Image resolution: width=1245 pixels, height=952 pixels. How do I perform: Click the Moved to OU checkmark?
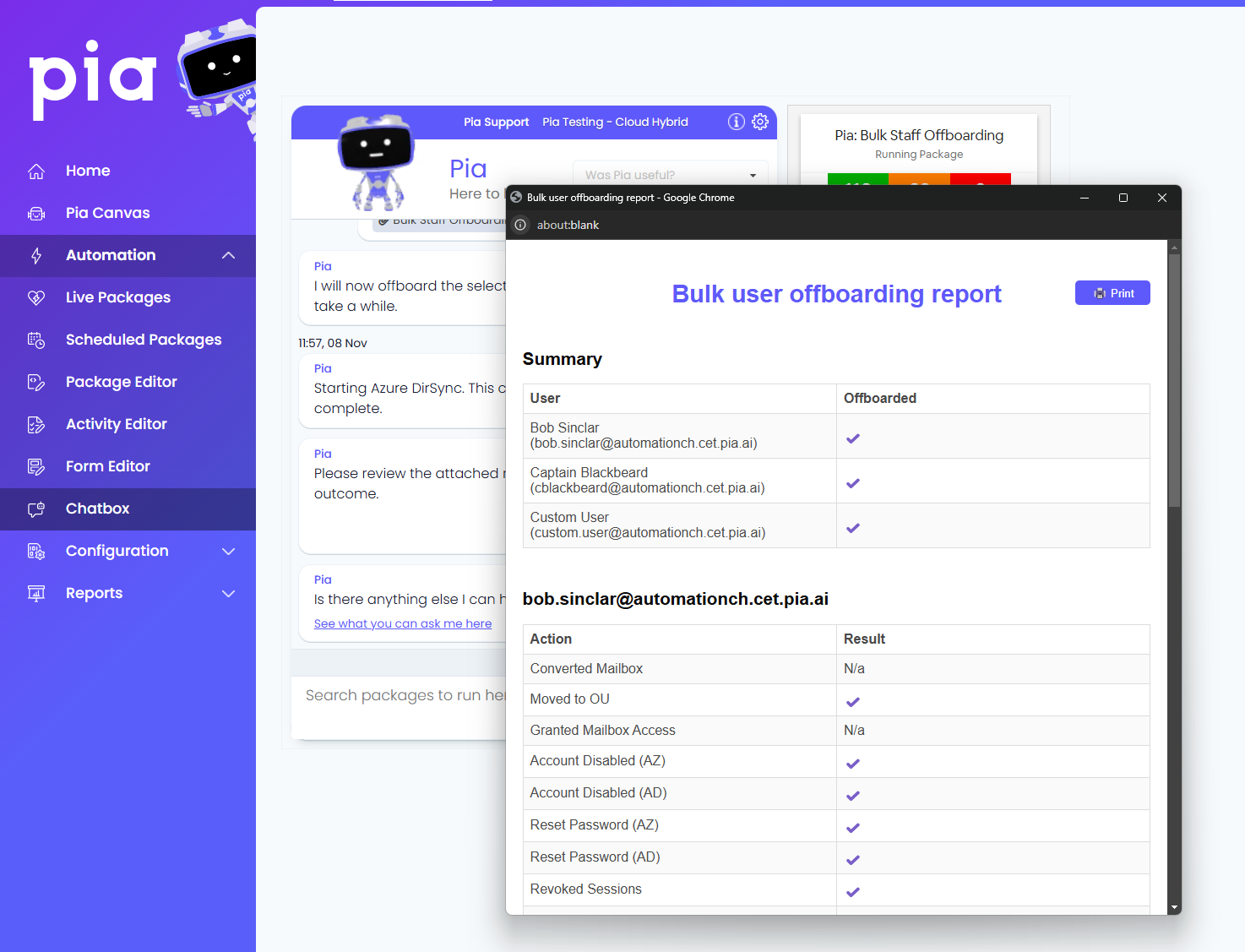coord(853,702)
